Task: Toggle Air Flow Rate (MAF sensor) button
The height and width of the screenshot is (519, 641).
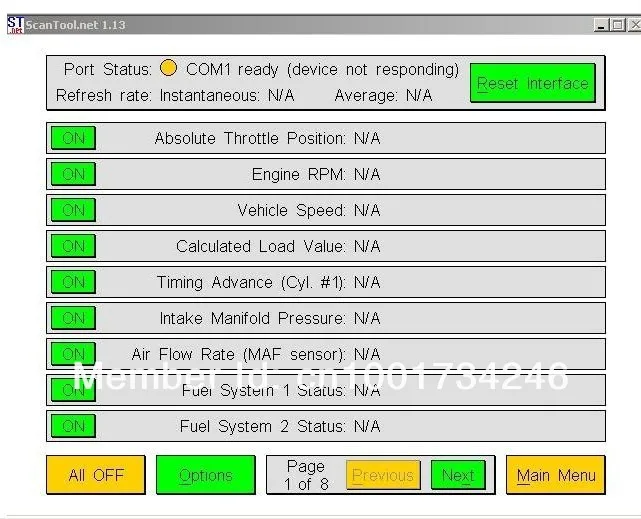Action: click(x=74, y=354)
